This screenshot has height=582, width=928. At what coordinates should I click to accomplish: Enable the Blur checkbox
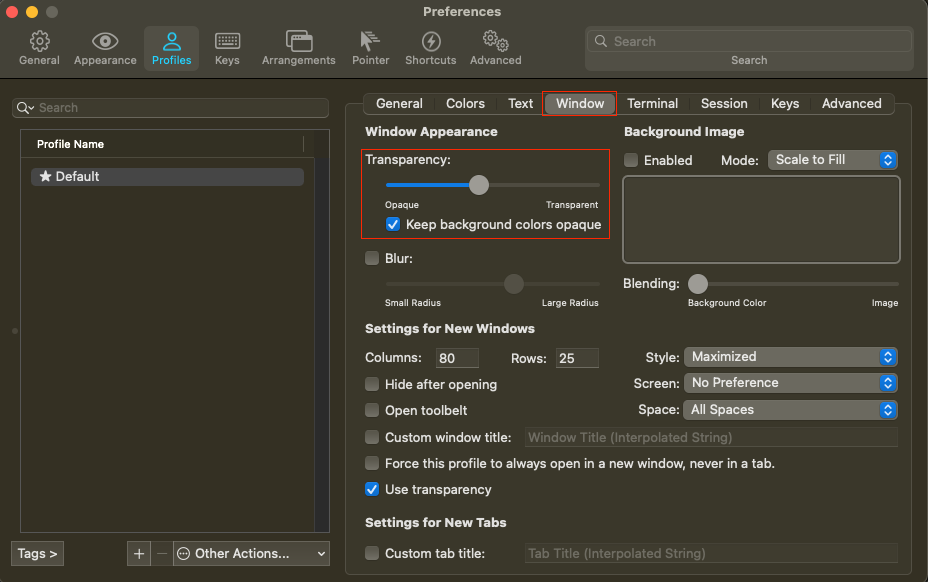pos(372,258)
